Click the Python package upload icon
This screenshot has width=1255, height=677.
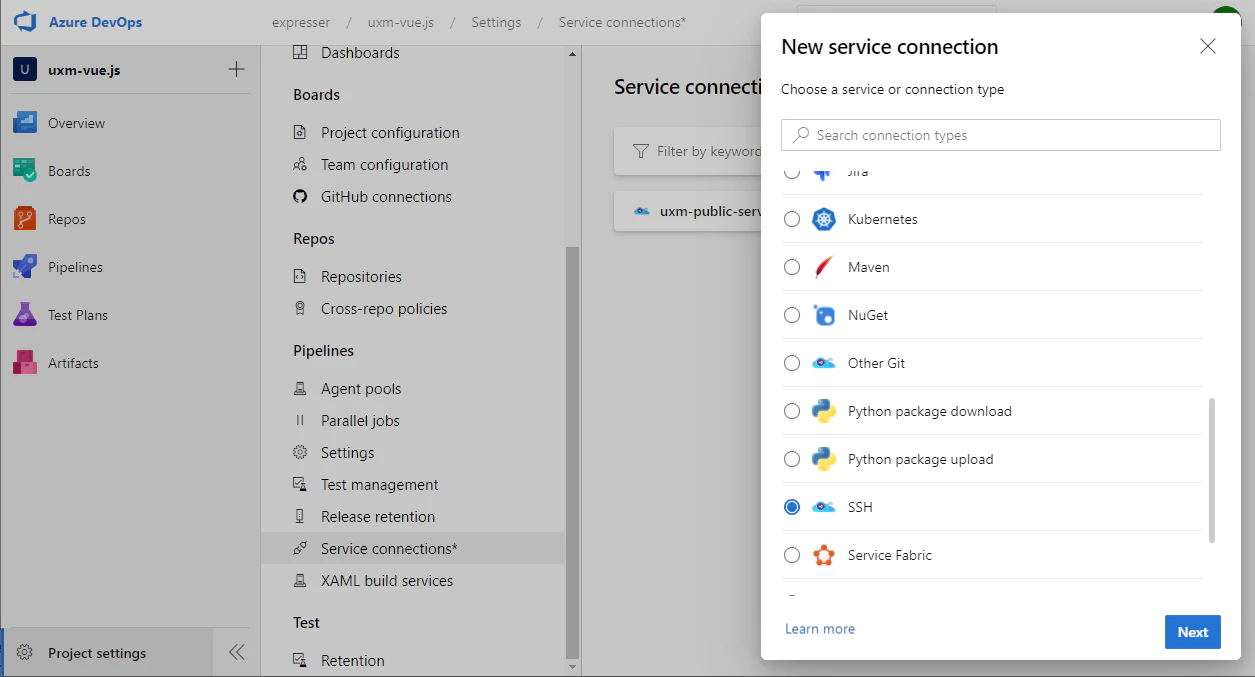point(824,459)
